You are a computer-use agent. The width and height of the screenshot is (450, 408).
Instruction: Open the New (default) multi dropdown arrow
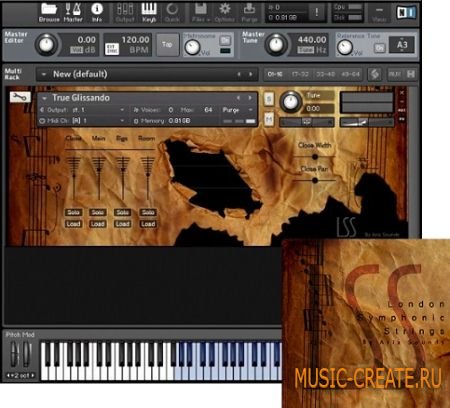click(x=44, y=74)
